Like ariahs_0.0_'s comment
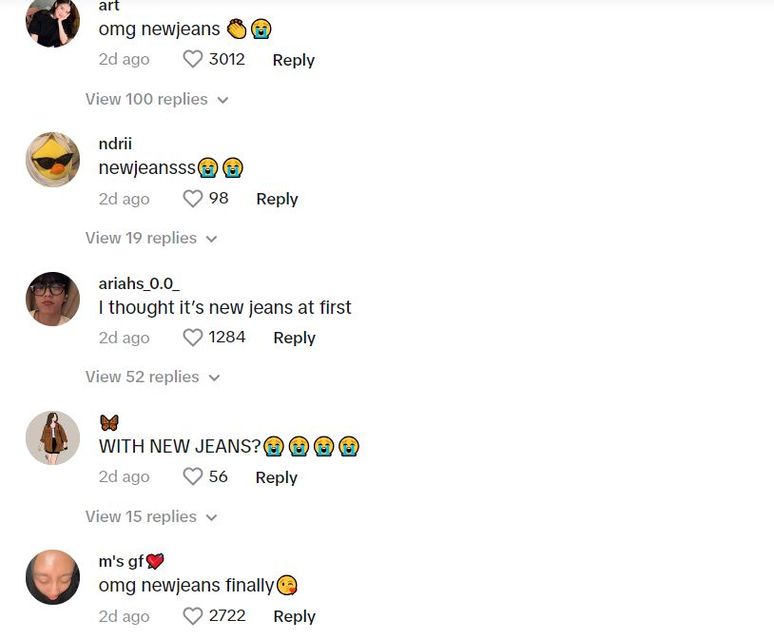 (x=193, y=338)
